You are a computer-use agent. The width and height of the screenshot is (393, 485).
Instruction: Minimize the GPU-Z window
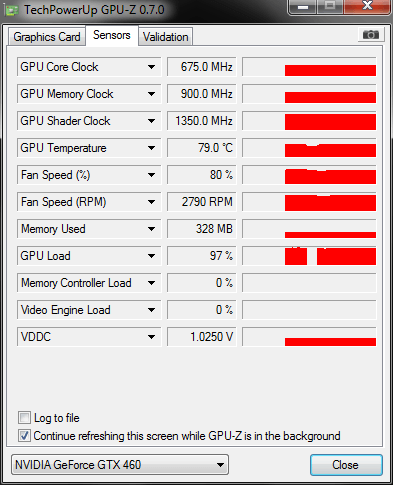[303, 7]
